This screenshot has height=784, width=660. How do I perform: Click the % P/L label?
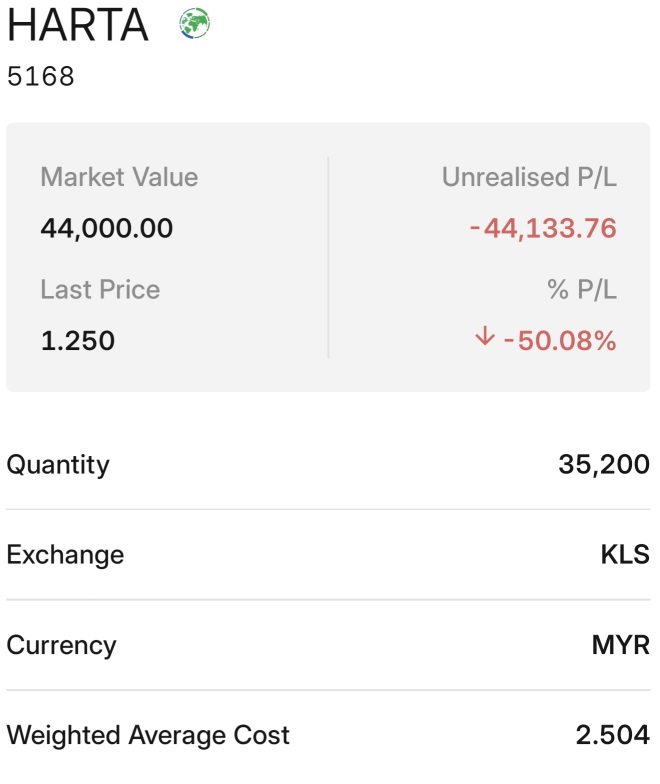pyautogui.click(x=582, y=290)
